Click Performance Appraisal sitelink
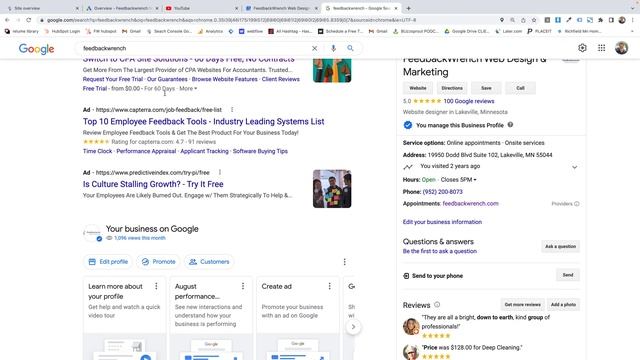Viewport: 640px width, 360px height. [146, 151]
